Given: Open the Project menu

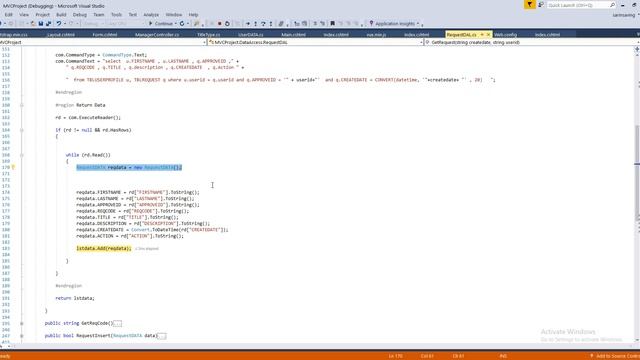Looking at the screenshot, I should tap(42, 15).
